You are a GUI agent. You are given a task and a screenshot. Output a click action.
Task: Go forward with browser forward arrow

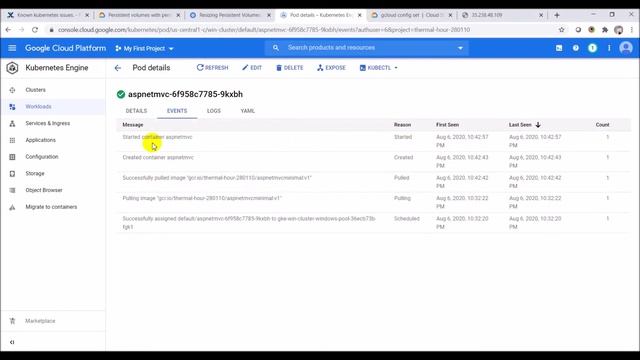click(21, 30)
